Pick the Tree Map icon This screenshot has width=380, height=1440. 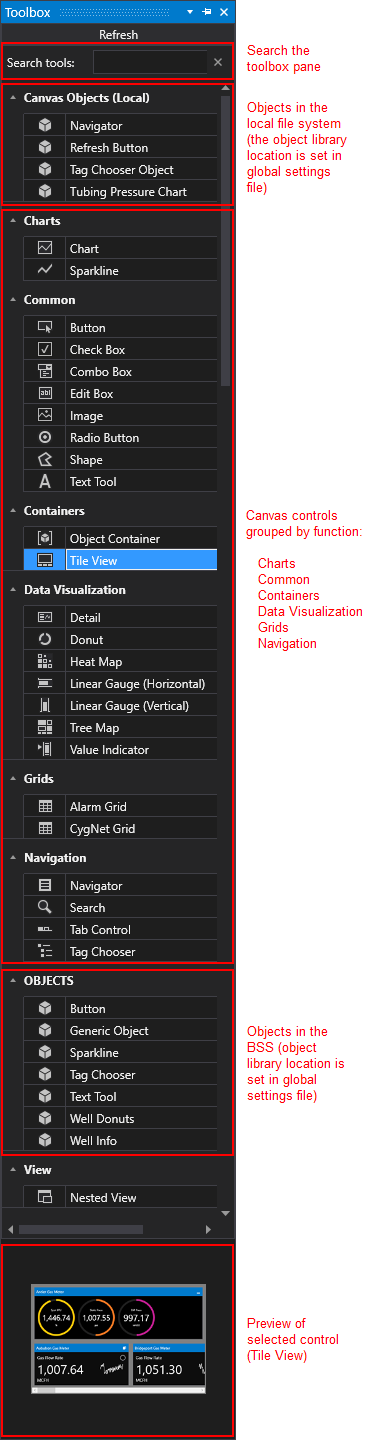pos(44,728)
